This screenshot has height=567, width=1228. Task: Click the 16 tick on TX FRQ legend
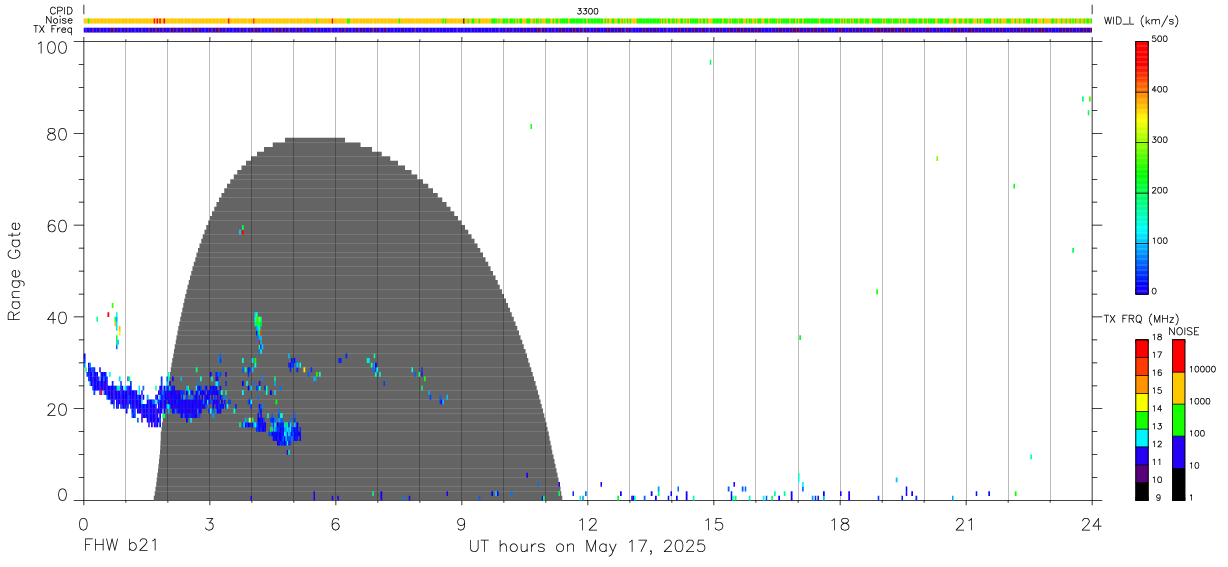tap(1157, 373)
